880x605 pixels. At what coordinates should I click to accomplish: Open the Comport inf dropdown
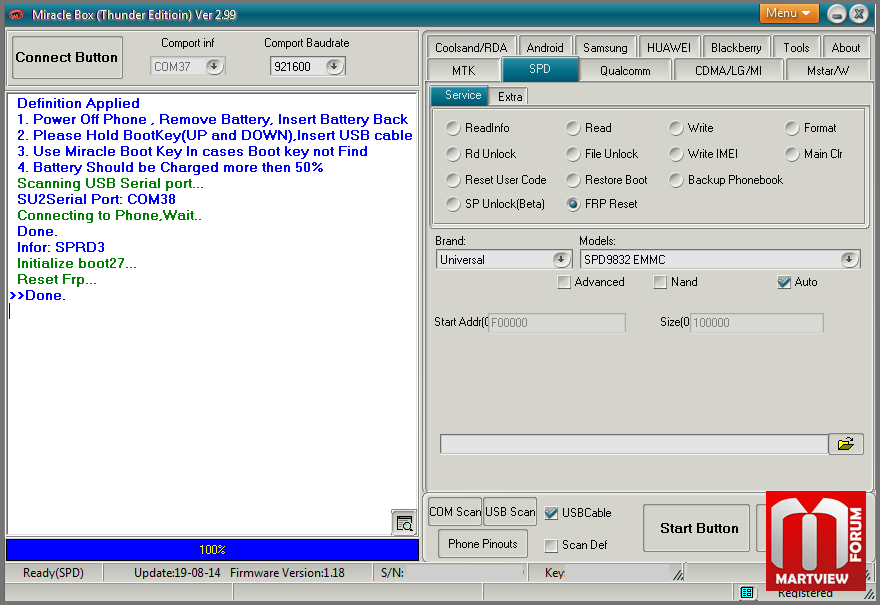tap(213, 66)
